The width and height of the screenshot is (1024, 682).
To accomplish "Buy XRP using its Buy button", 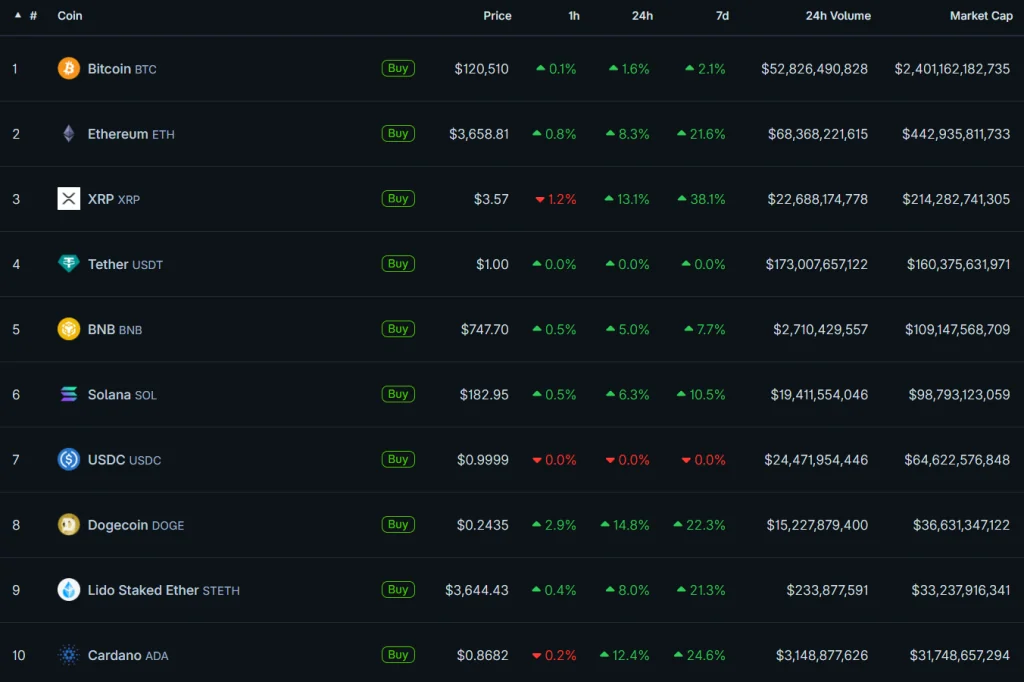I will (x=398, y=199).
